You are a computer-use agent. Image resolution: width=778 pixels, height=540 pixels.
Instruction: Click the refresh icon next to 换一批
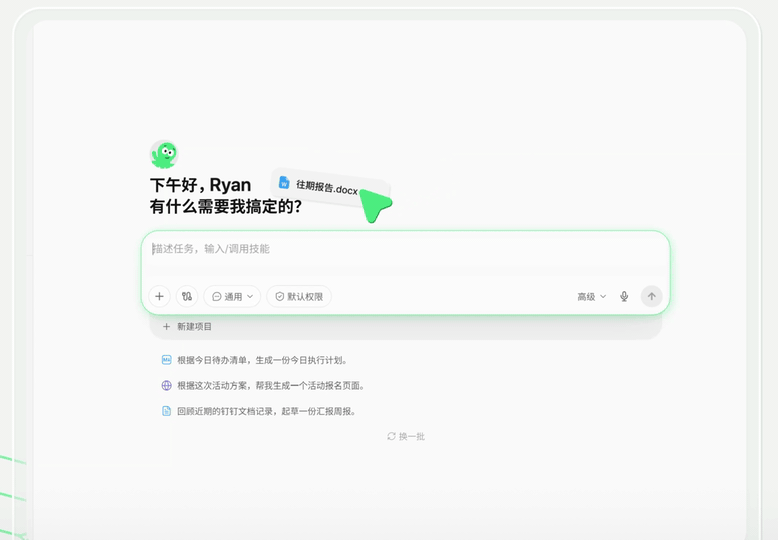coord(391,436)
